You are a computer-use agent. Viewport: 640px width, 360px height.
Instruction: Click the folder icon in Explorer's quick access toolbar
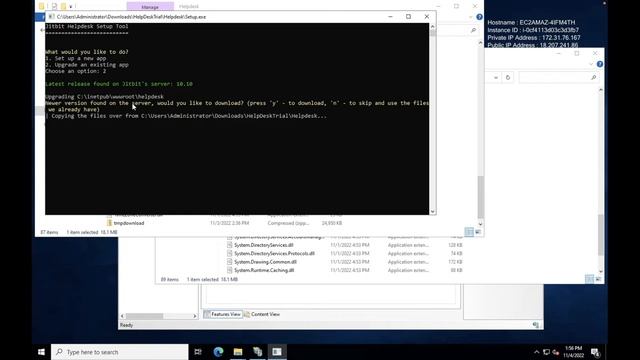click(x=42, y=6)
